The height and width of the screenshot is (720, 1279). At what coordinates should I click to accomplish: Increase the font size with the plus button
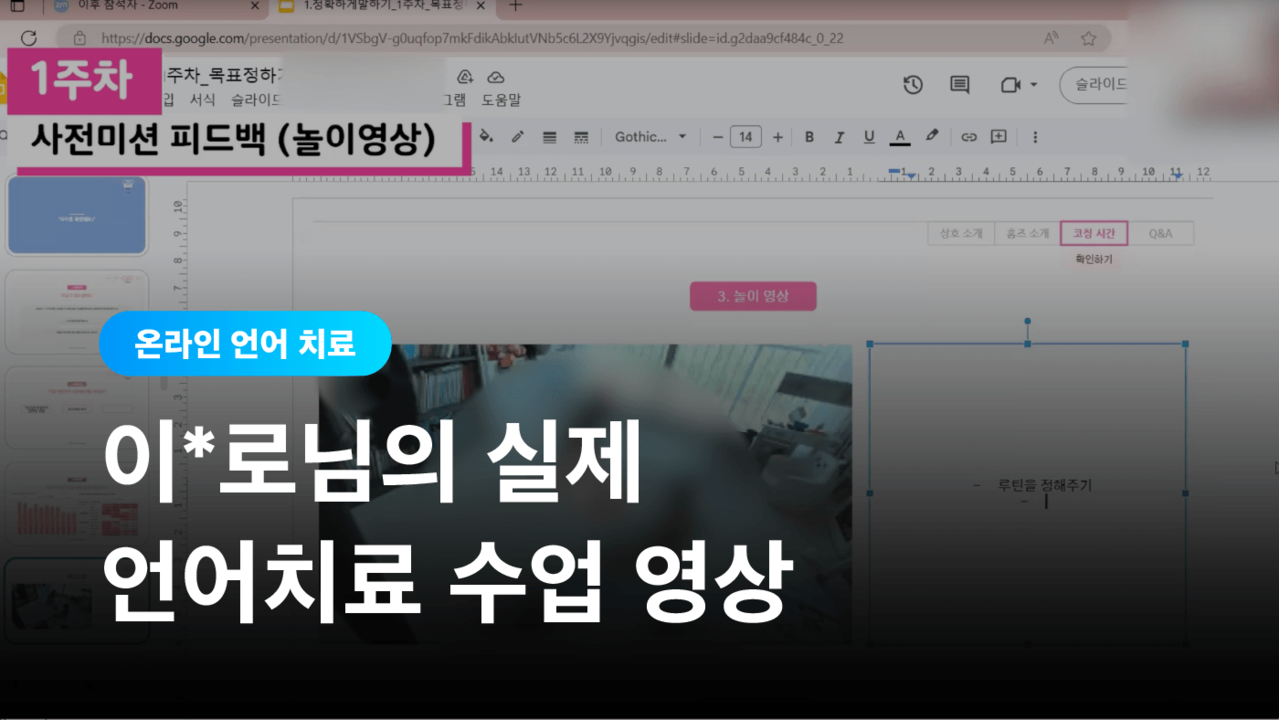coord(778,137)
